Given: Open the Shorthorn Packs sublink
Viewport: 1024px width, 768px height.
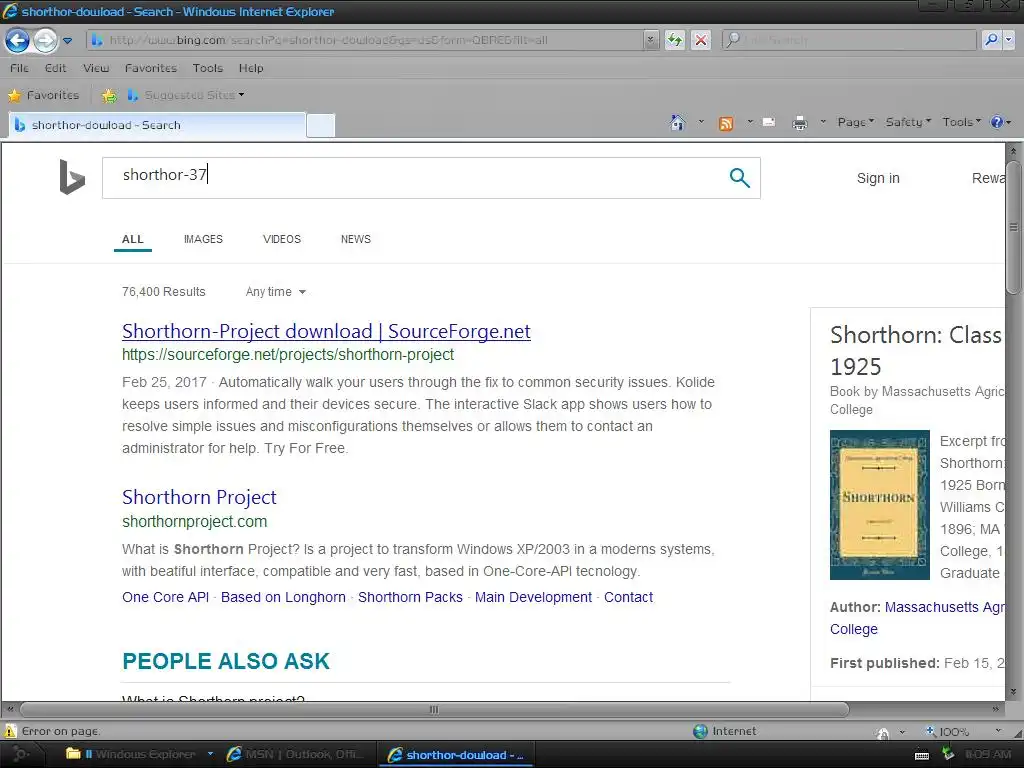Looking at the screenshot, I should click(x=410, y=597).
